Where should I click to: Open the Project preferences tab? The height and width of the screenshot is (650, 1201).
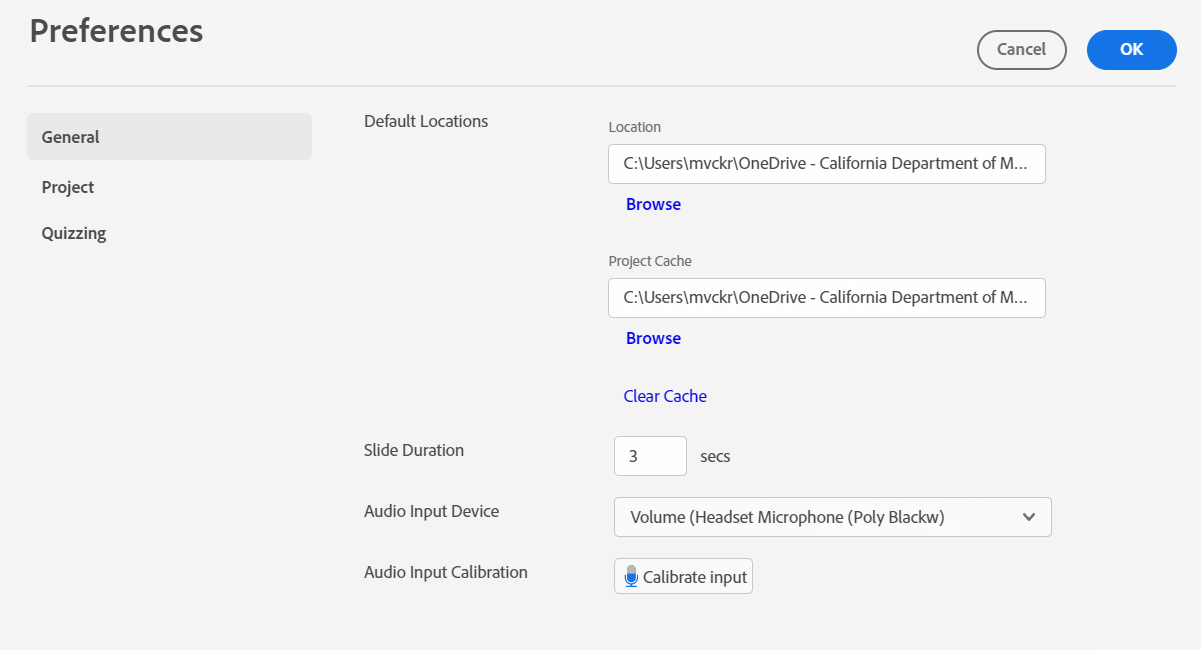point(68,187)
